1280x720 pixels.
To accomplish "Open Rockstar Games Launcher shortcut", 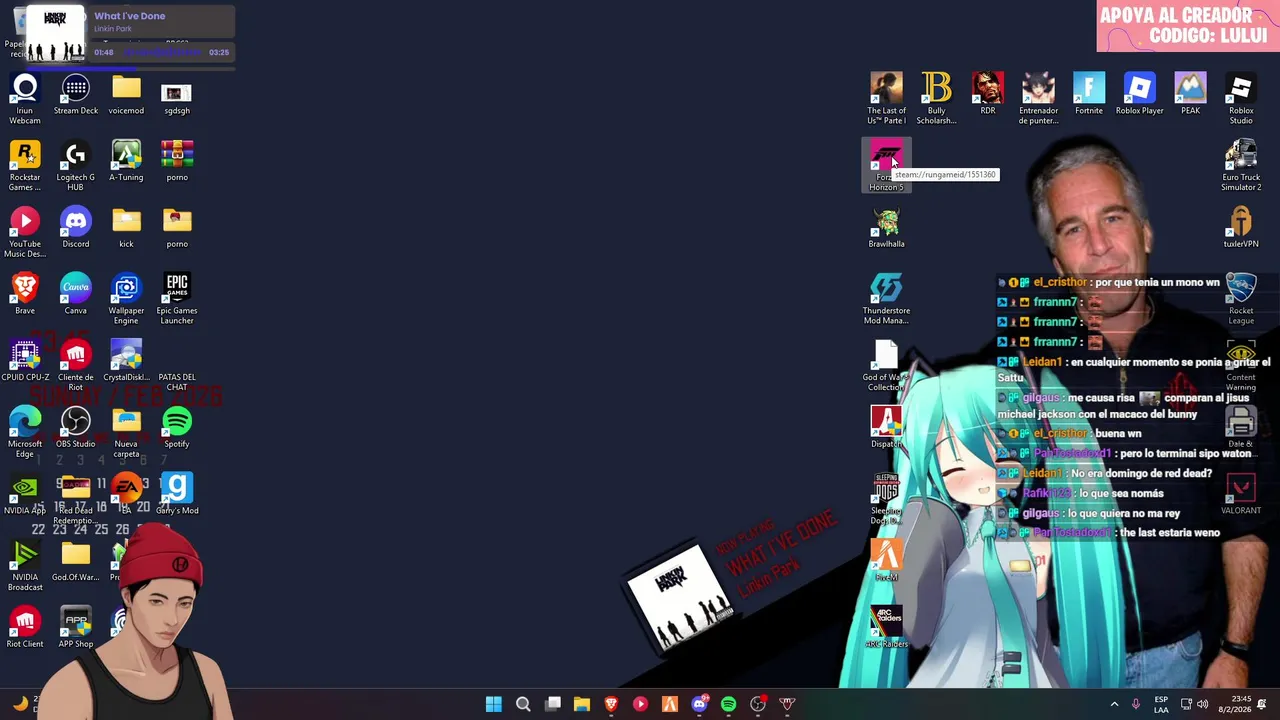I will coord(25,165).
